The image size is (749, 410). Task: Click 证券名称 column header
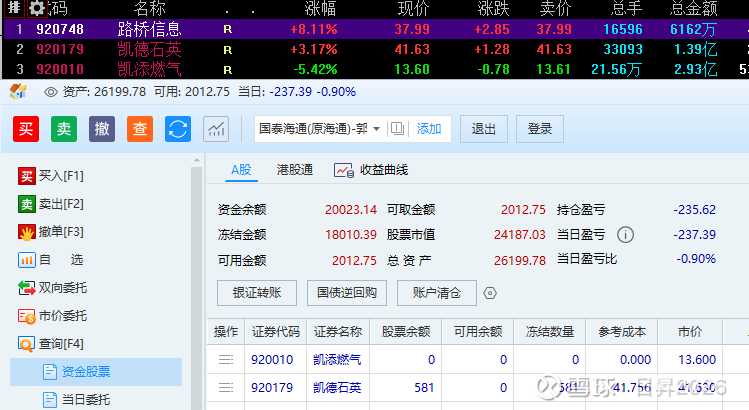coord(338,332)
